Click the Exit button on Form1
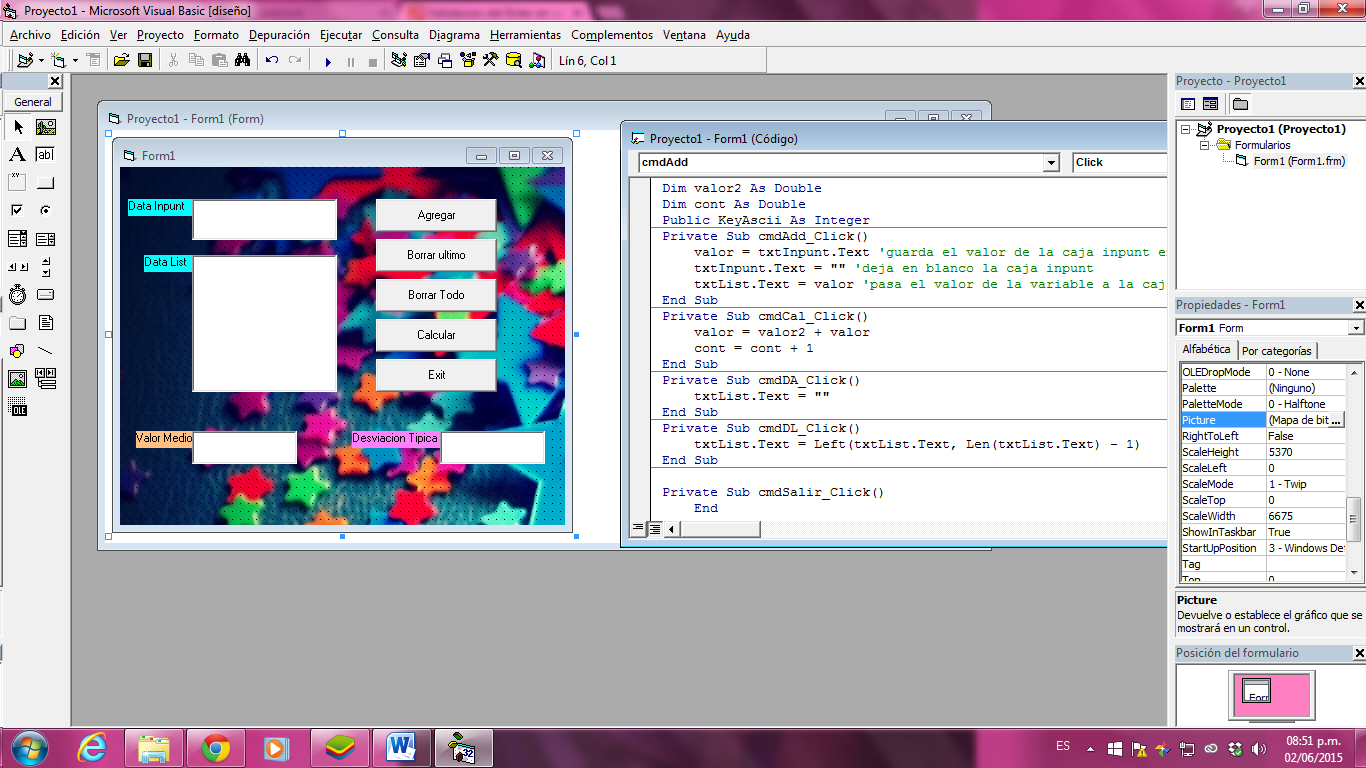The height and width of the screenshot is (768, 1366). (436, 375)
